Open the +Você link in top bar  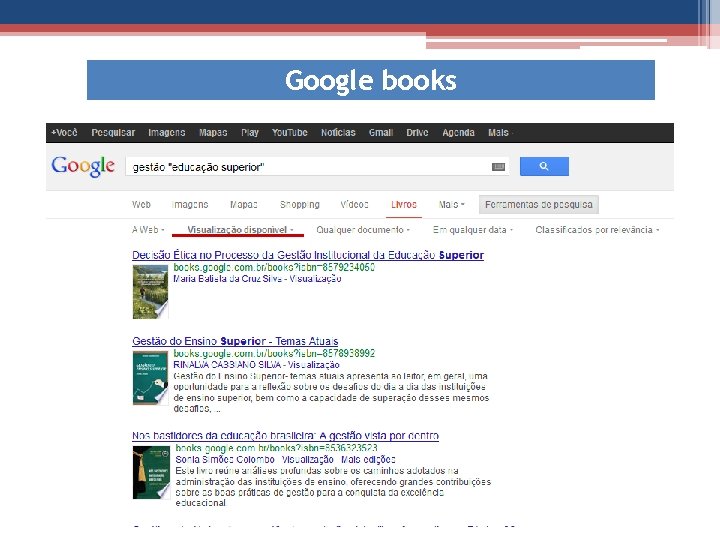[x=64, y=133]
